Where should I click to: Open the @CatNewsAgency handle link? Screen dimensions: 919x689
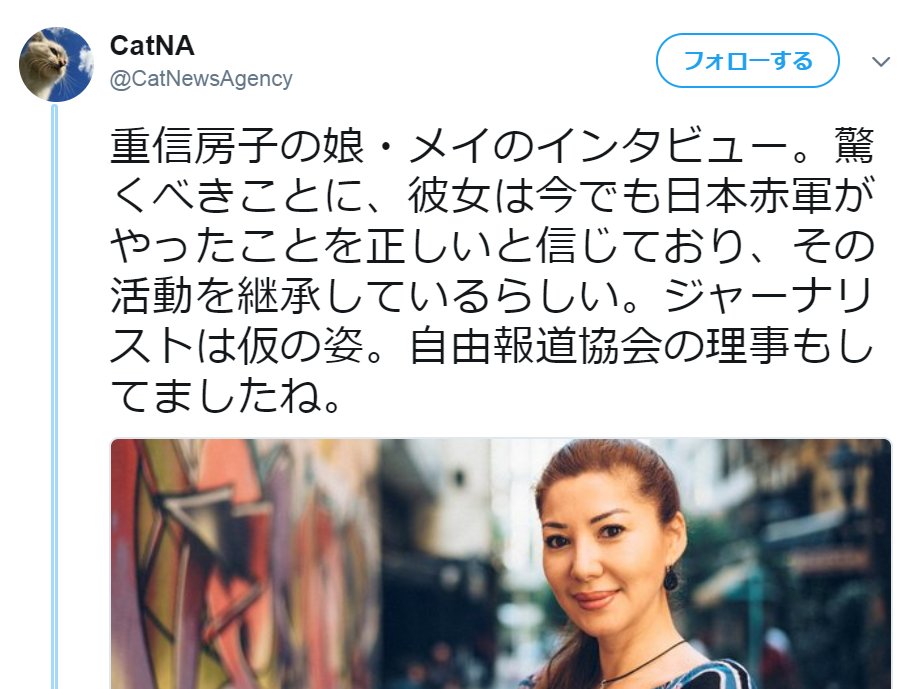click(x=201, y=79)
